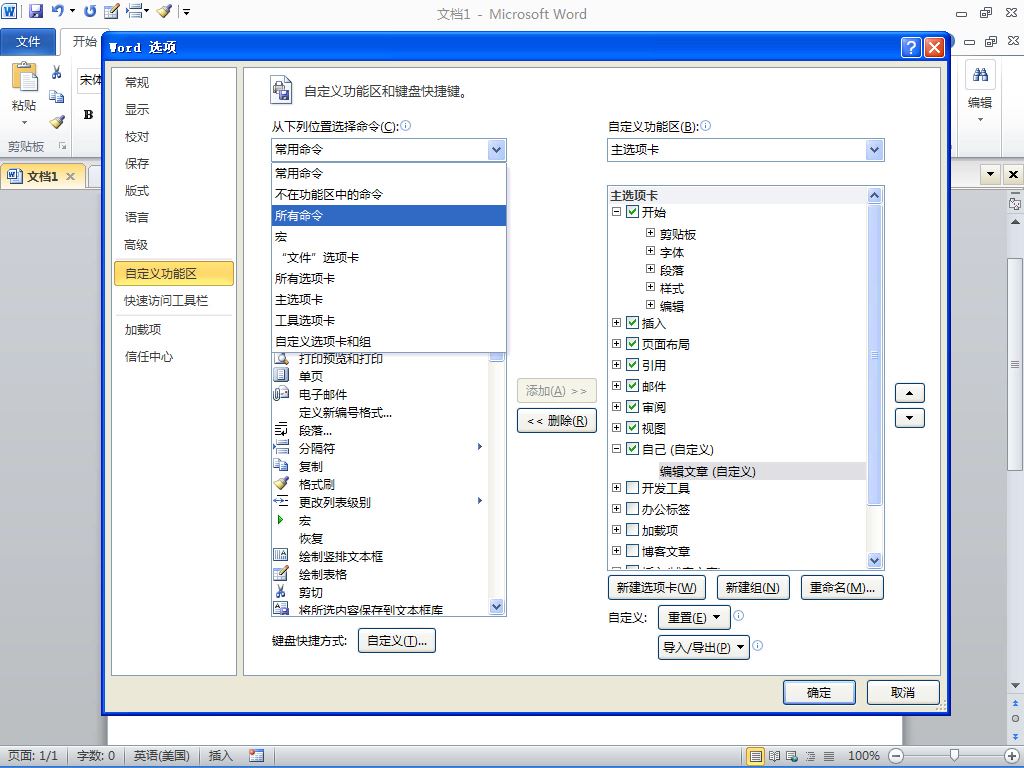Click the zoom slider handle in status bar
This screenshot has height=768, width=1024.
954,756
